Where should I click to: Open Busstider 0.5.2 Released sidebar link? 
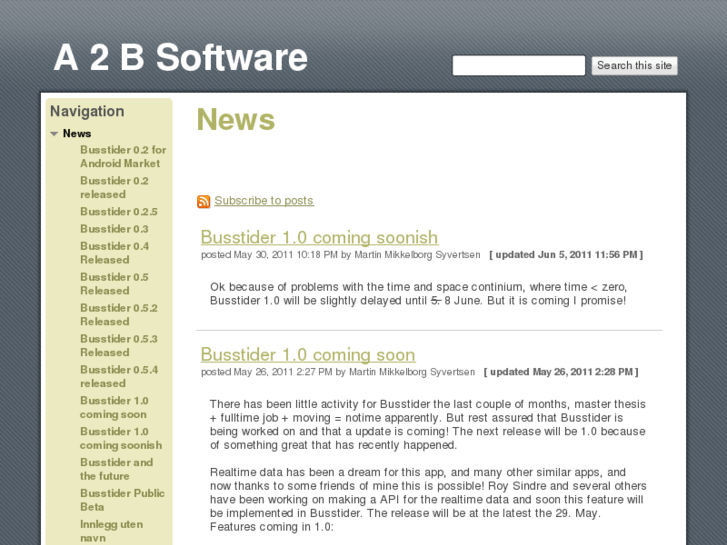point(119,314)
